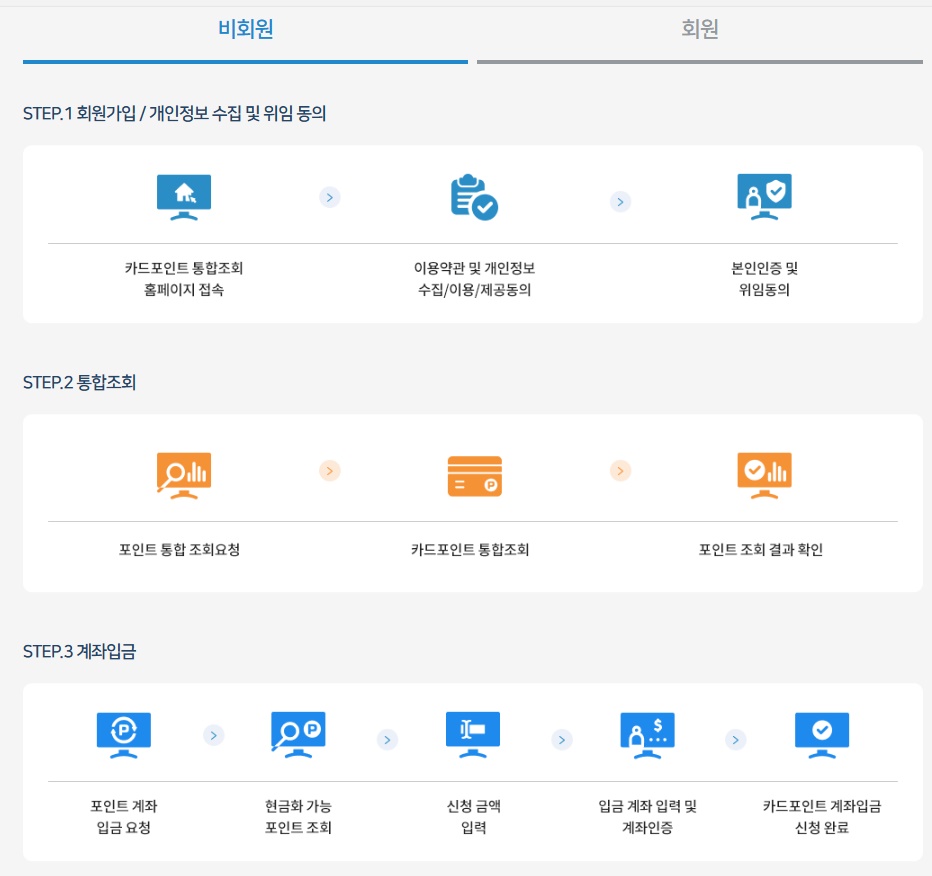Viewport: 932px width, 876px height.
Task: Click the arrow before the 계좌입금 신청 완료 icon
Action: point(736,740)
